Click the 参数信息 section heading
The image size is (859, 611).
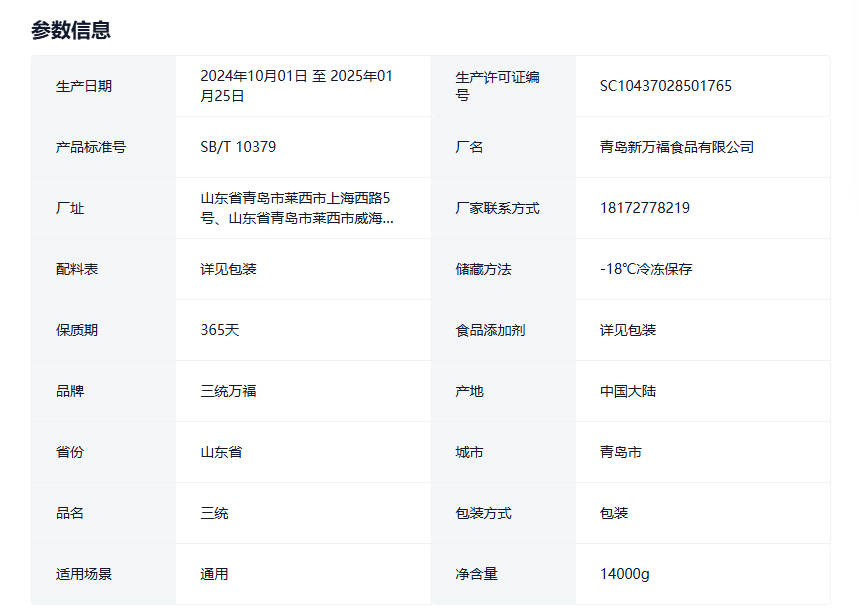tap(71, 30)
